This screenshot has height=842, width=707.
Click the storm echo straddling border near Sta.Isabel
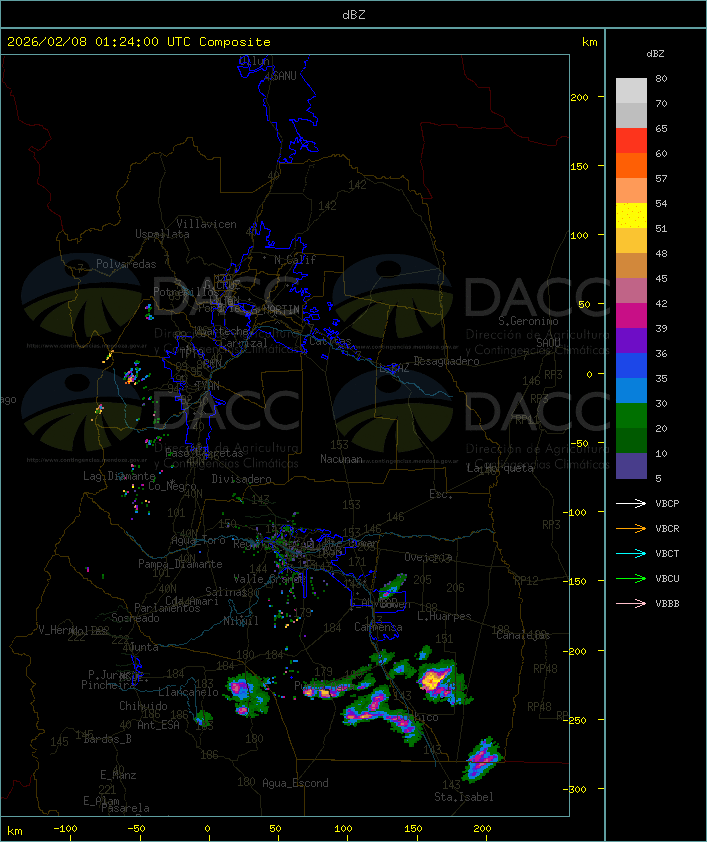483,759
